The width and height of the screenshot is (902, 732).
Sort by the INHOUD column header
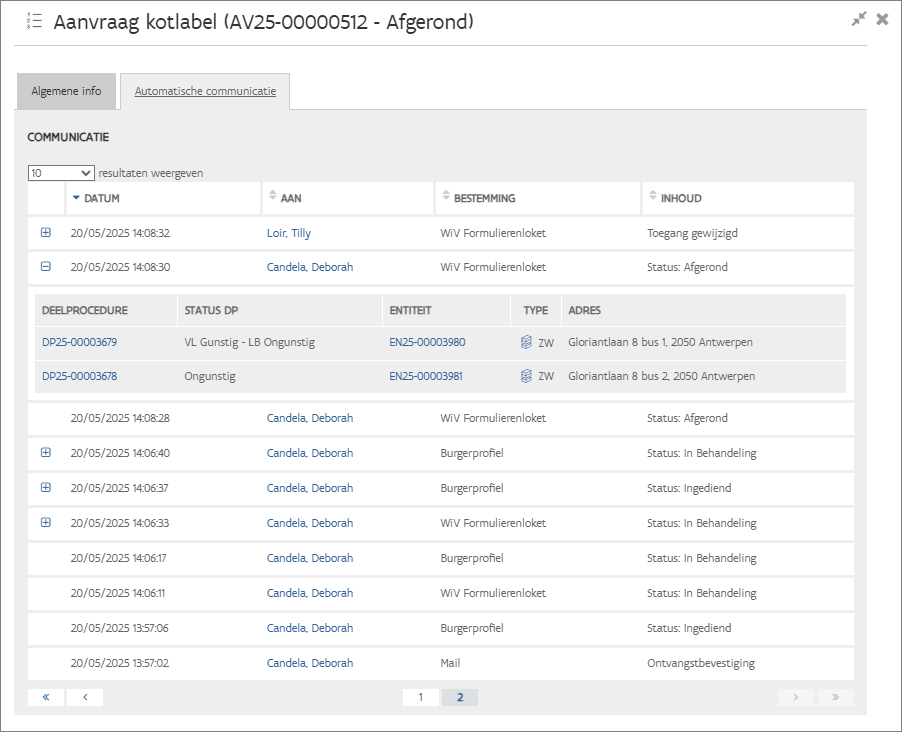680,198
